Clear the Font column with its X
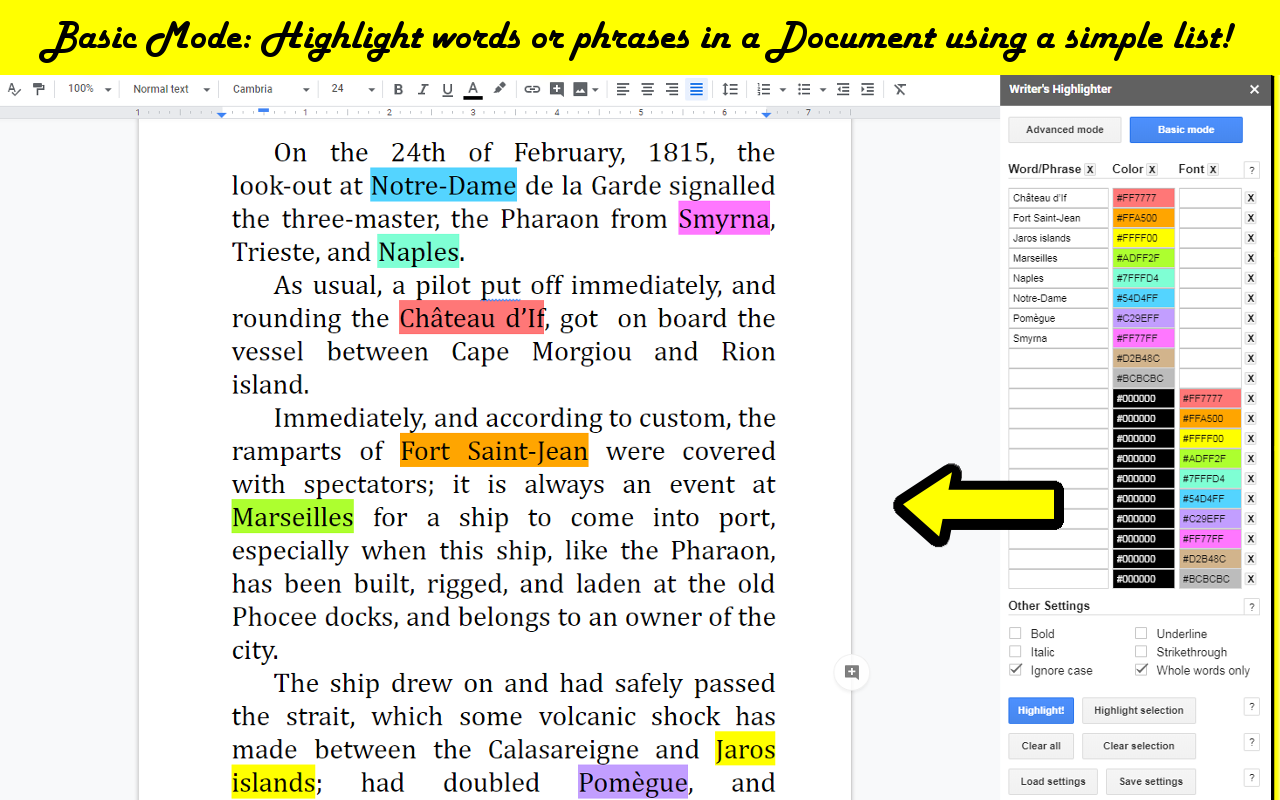This screenshot has width=1280, height=800. (1213, 169)
